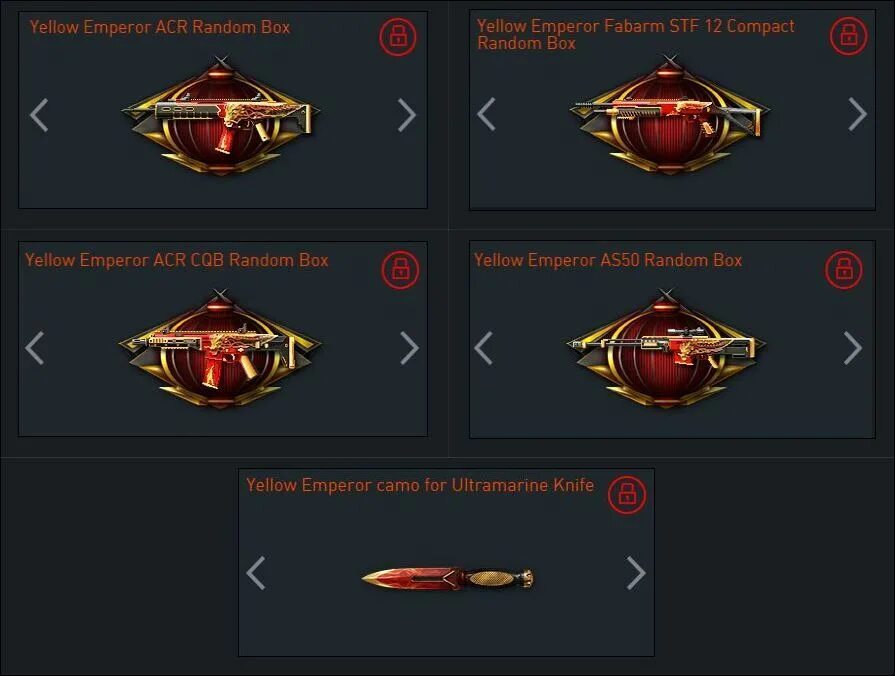Click lock icon on Fabarm STF 12 Compact box
The width and height of the screenshot is (895, 676).
(848, 36)
